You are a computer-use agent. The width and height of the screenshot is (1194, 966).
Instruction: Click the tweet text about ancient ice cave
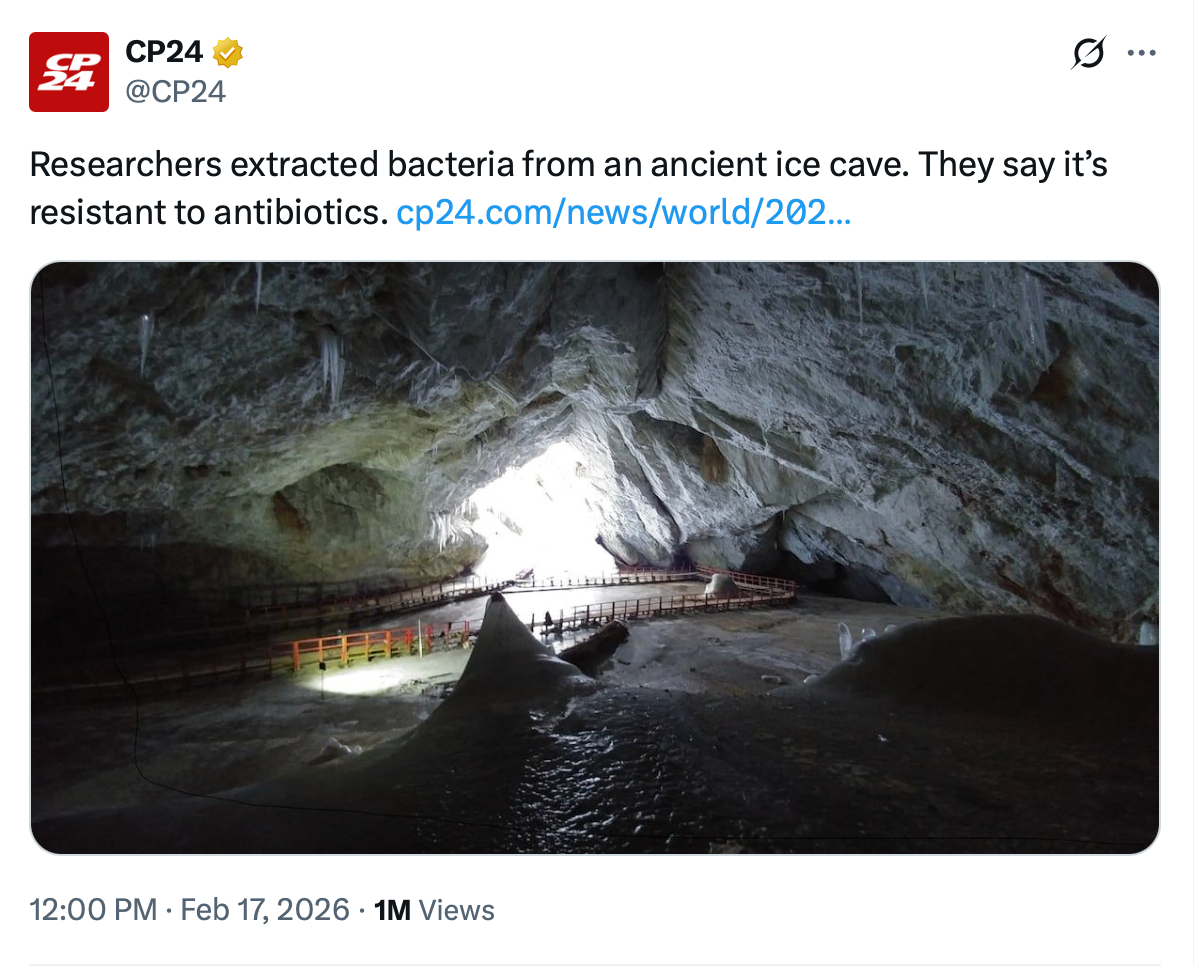568,165
